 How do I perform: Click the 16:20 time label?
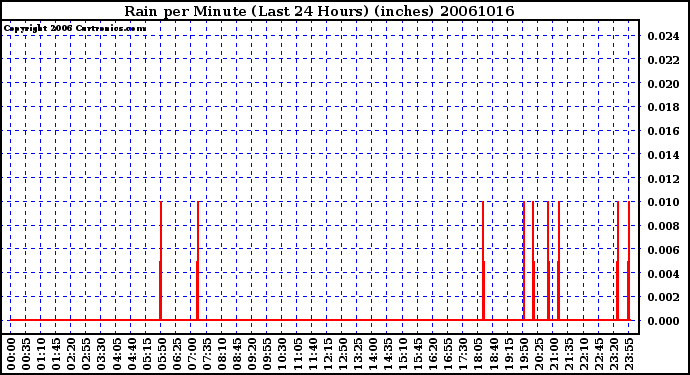(x=432, y=354)
